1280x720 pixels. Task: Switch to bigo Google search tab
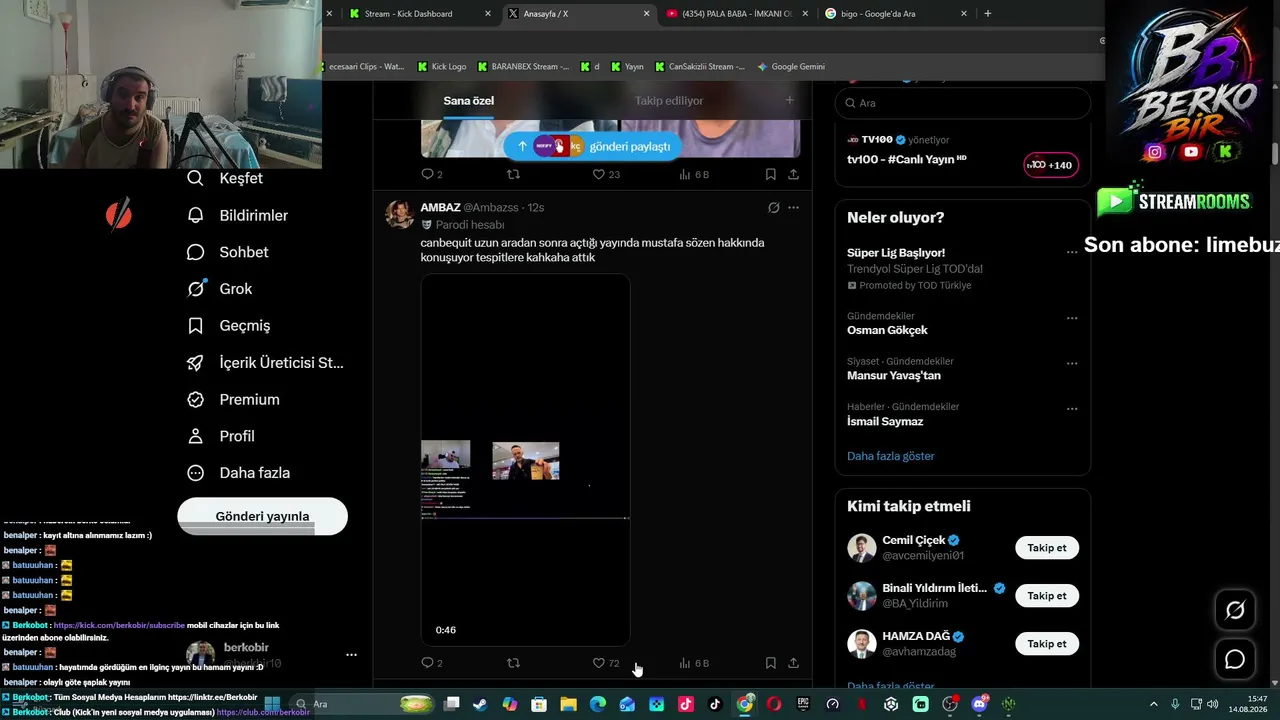896,14
